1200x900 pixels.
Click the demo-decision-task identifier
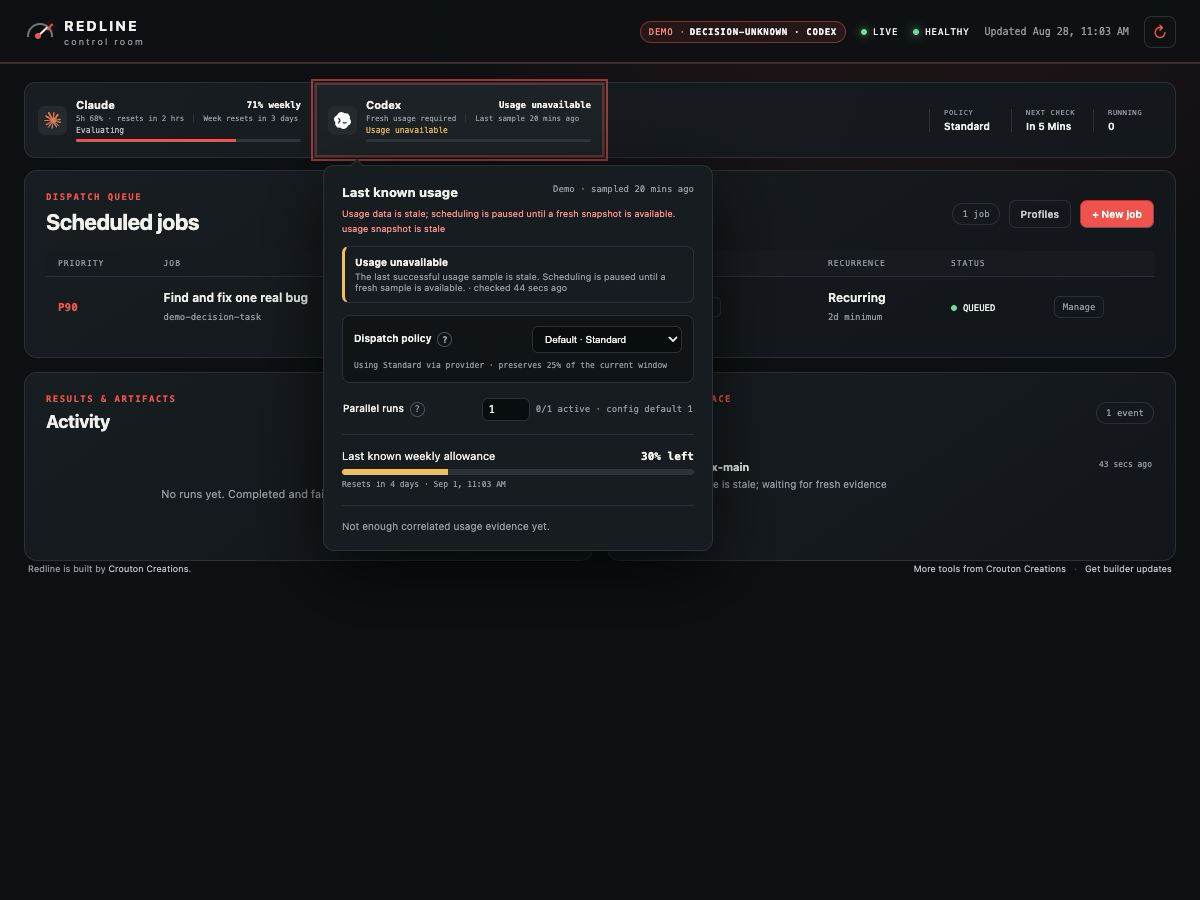212,317
